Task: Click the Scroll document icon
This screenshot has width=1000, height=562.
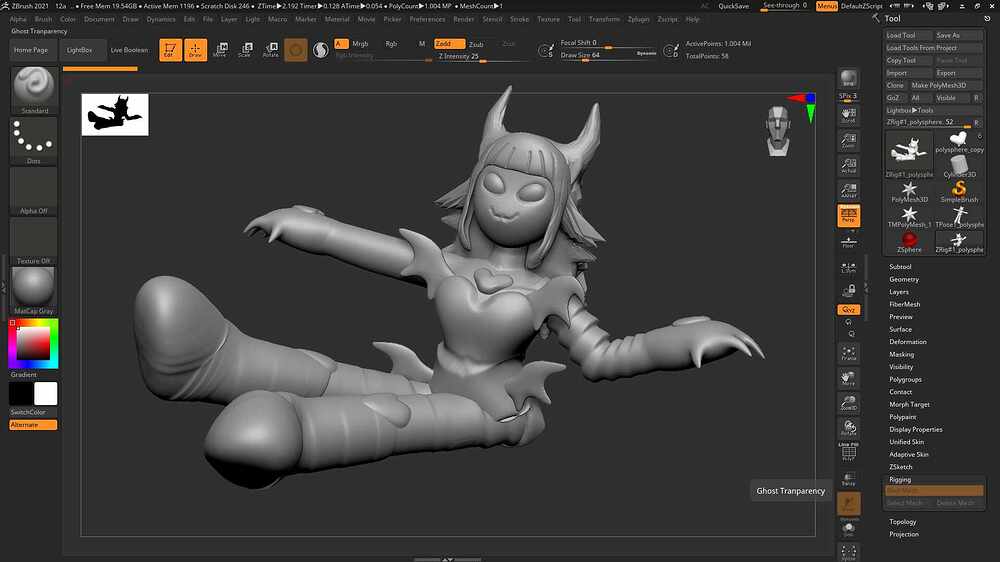Action: (848, 115)
